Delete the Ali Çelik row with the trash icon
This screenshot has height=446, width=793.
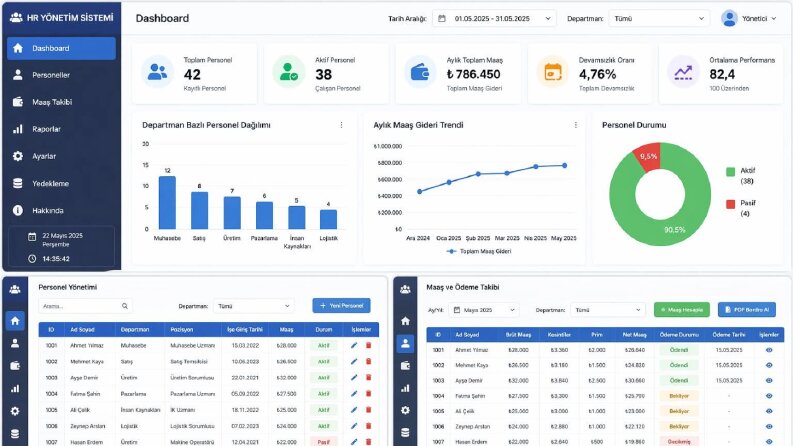[369, 410]
